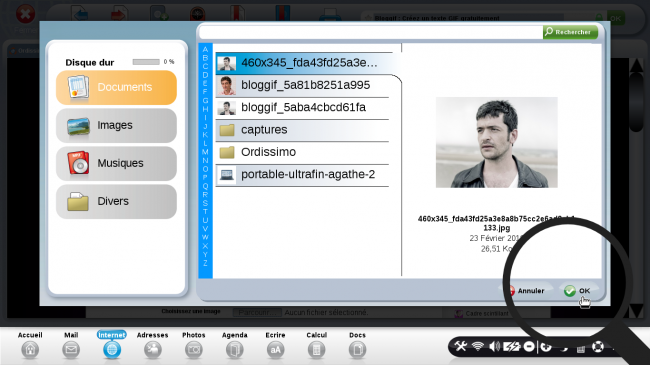Open the Adresses contacts icon
This screenshot has height=365, width=650.
click(153, 350)
